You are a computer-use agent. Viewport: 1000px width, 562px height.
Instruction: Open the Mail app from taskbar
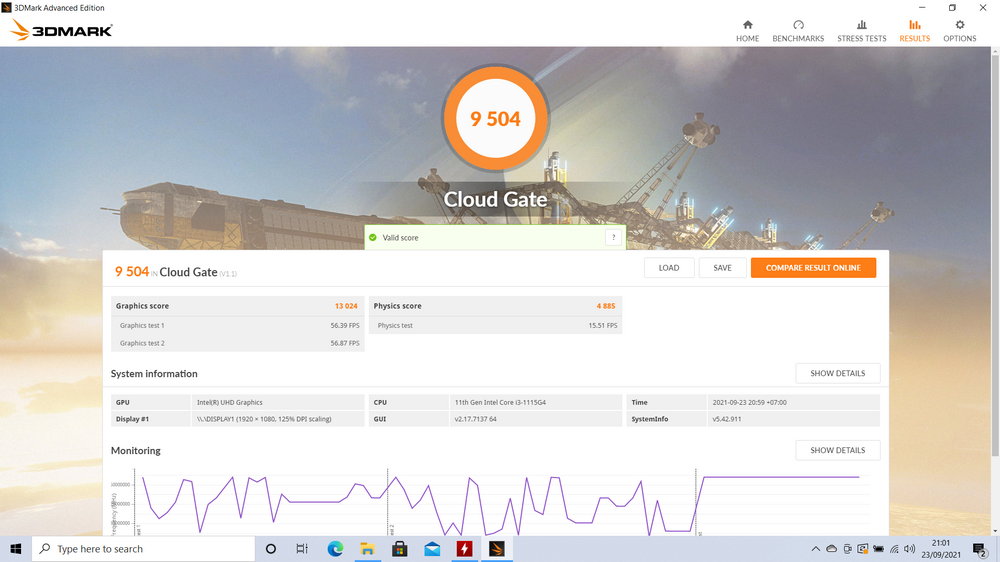(432, 549)
